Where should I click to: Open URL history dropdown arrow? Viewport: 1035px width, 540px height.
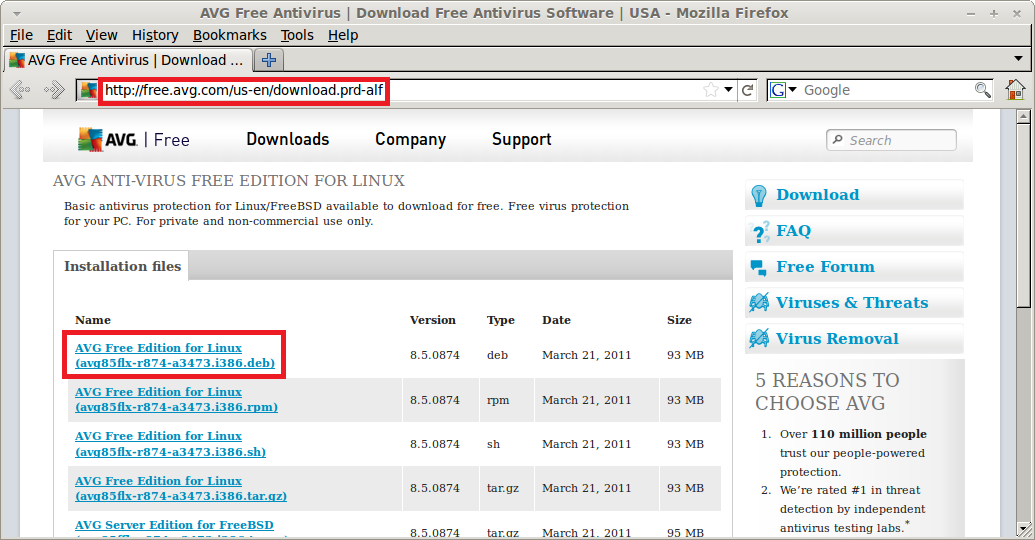[x=728, y=90]
